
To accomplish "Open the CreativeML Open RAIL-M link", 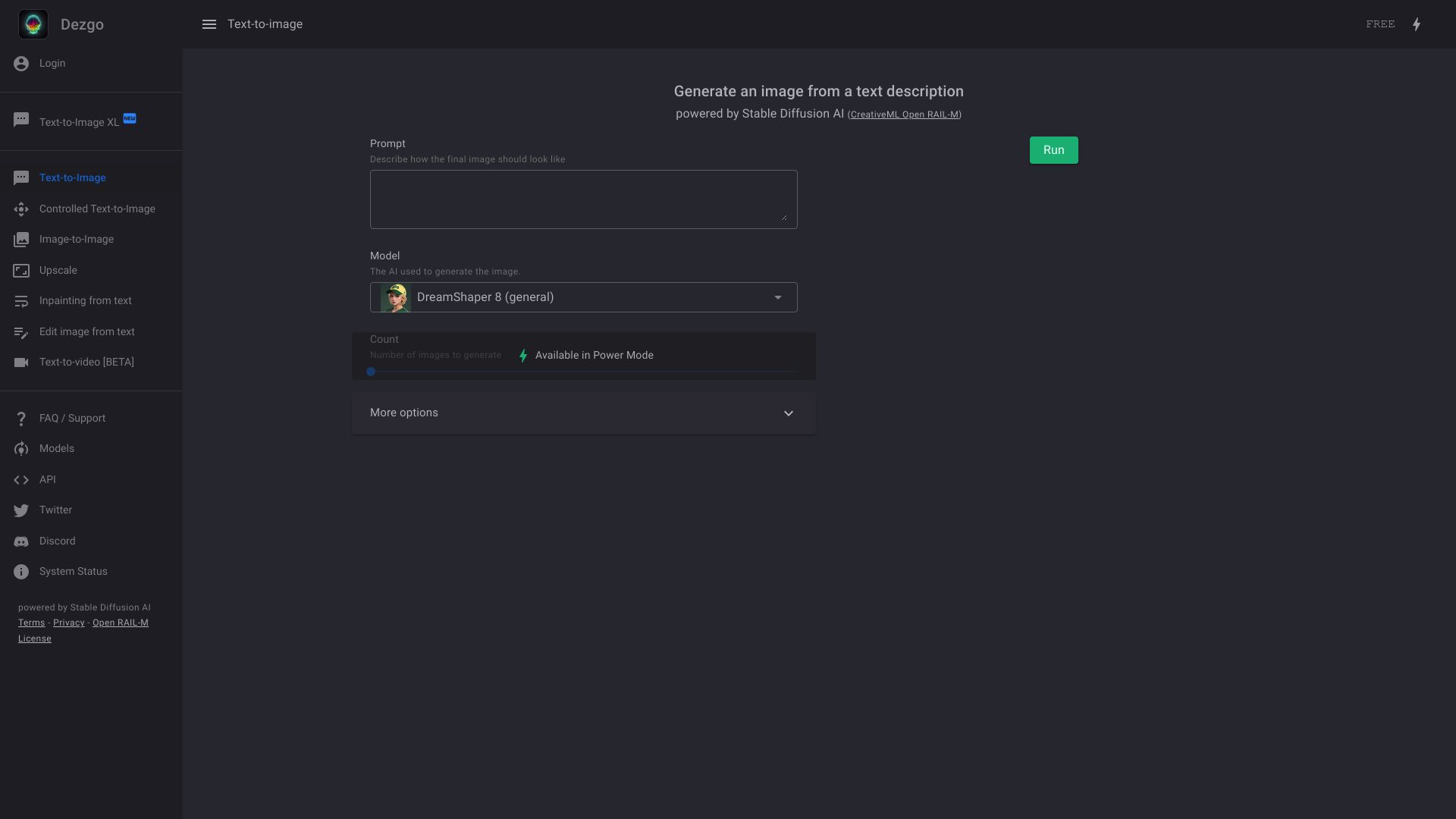I will pos(904,115).
